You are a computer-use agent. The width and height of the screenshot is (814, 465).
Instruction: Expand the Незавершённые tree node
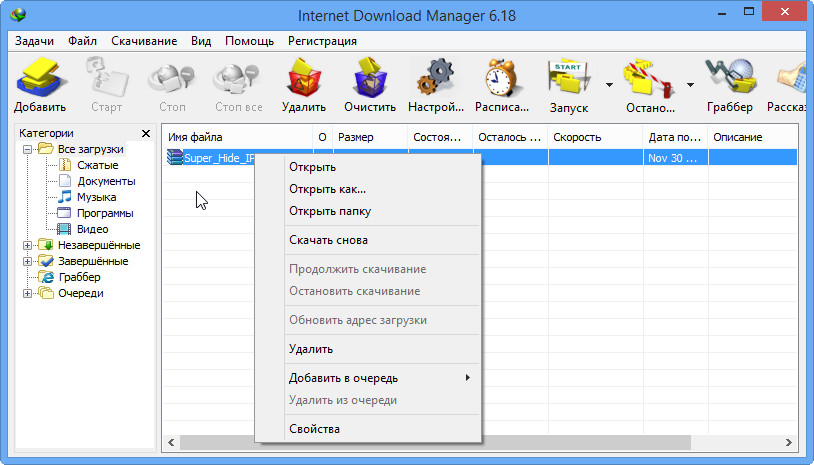(28, 245)
